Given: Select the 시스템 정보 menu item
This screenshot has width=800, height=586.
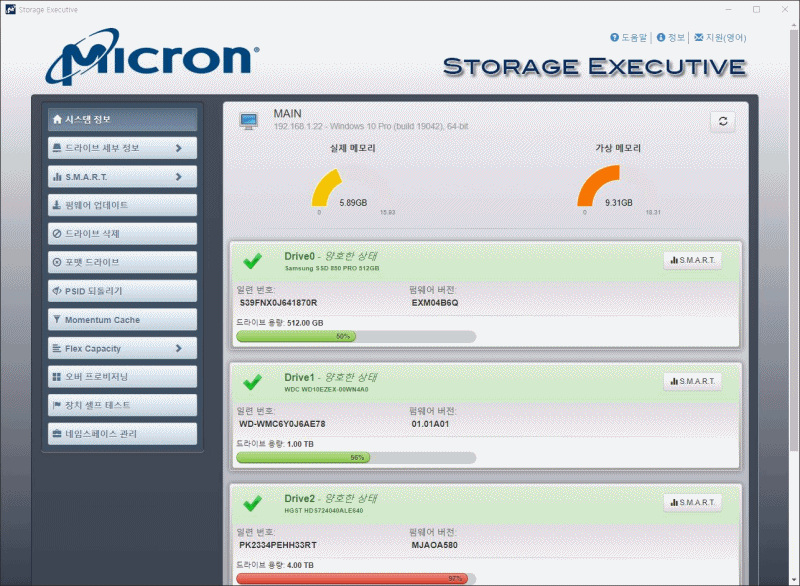Looking at the screenshot, I should (x=122, y=119).
